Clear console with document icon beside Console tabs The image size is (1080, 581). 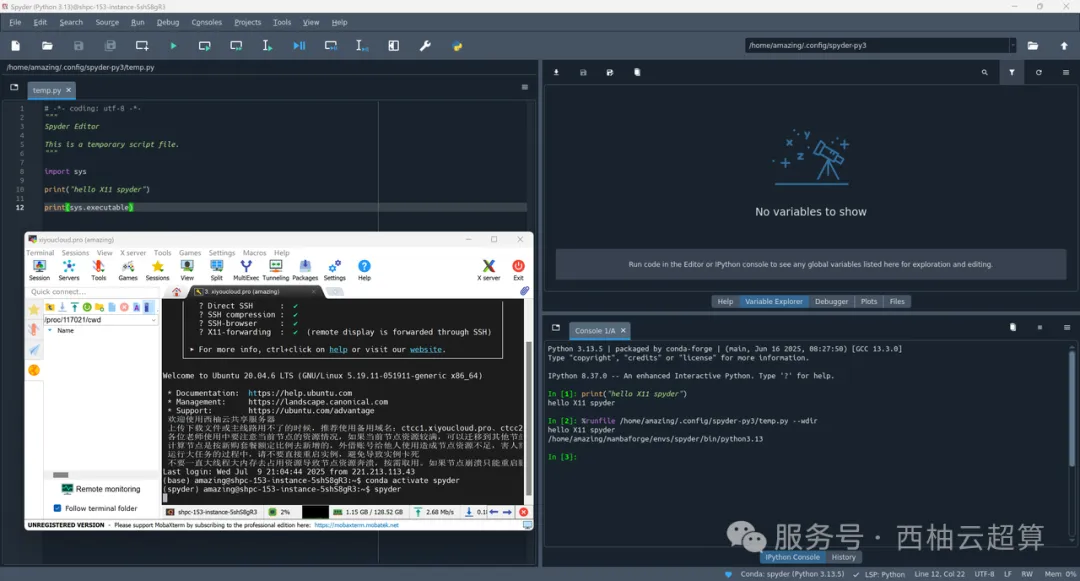click(1012, 328)
